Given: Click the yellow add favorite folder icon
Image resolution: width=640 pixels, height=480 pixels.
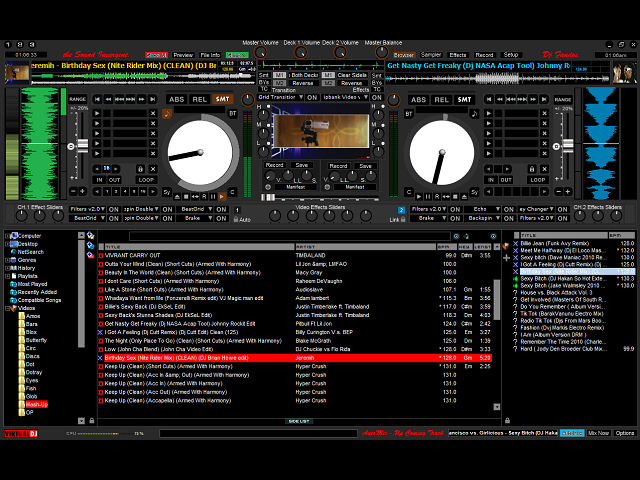Looking at the screenshot, I should pyautogui.click(x=91, y=236).
